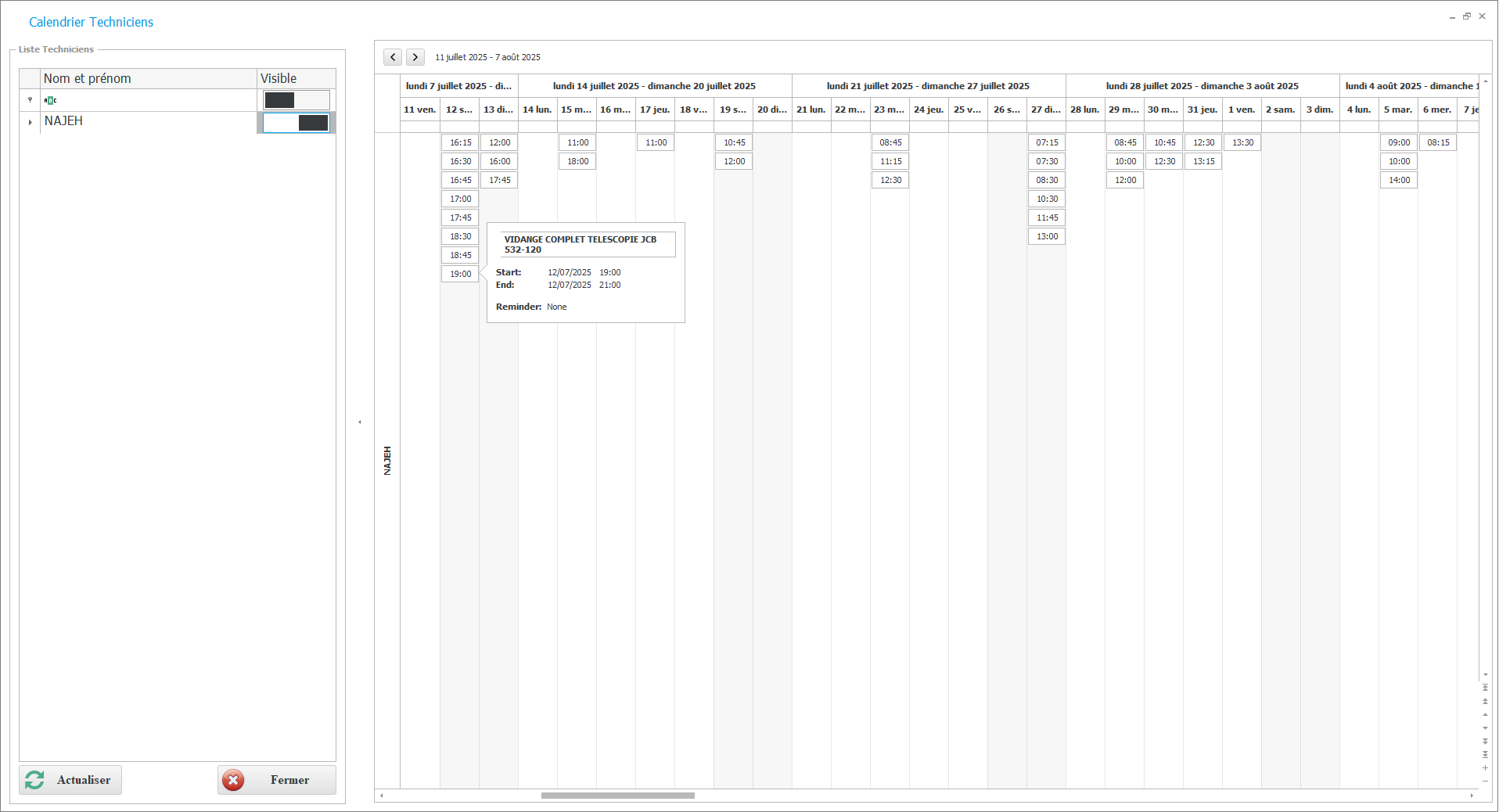Select the 19:00 appointment on 12 July
The height and width of the screenshot is (812, 1499).
[460, 274]
